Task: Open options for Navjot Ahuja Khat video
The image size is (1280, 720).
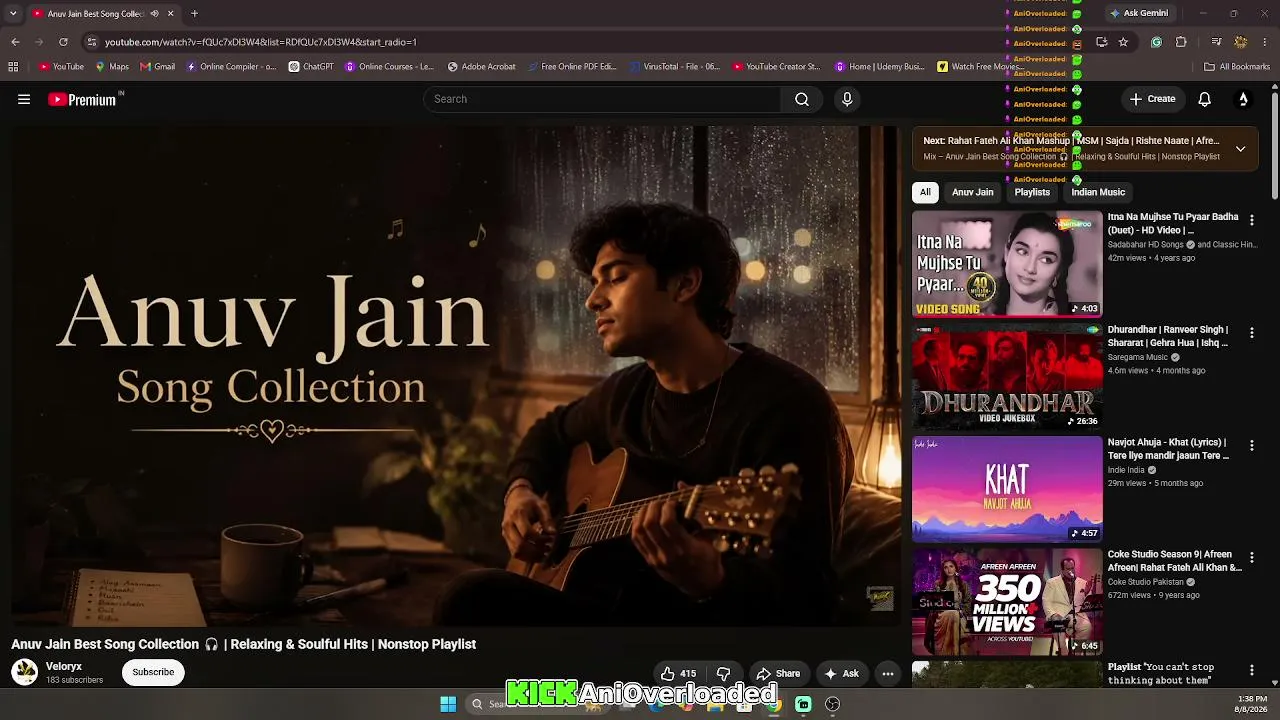Action: 1251,446
